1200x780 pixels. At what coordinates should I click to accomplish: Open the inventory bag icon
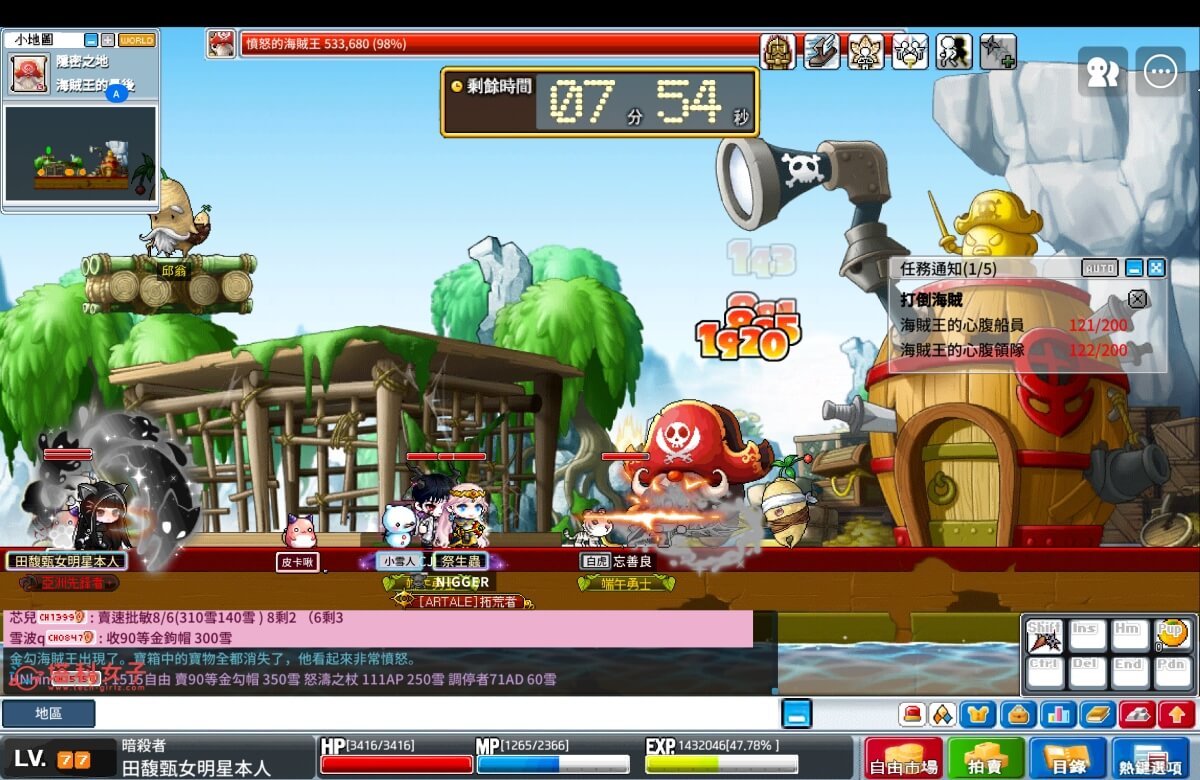click(x=1018, y=715)
